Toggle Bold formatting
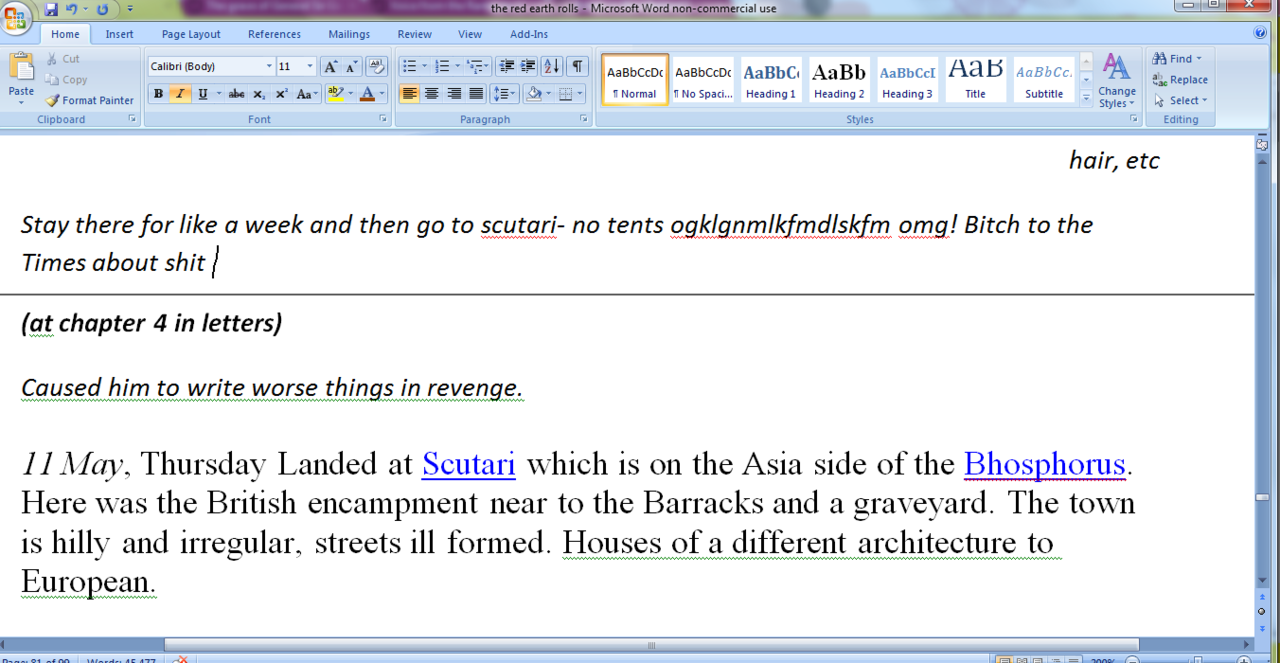The width and height of the screenshot is (1280, 663). pyautogui.click(x=158, y=94)
